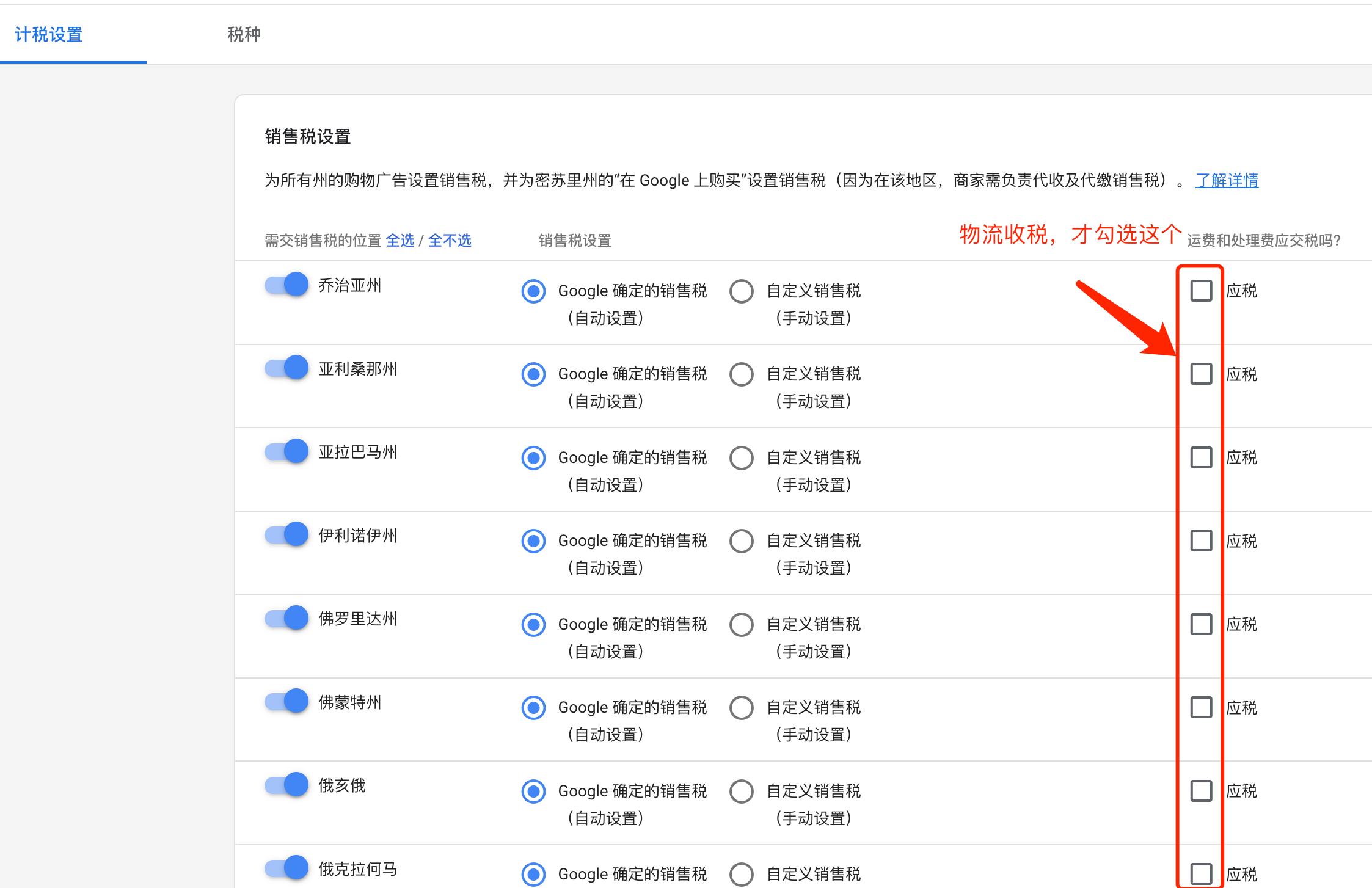Toggle off 伊利诺伊州 sales tax
Image resolution: width=1372 pixels, height=888 pixels.
coord(286,534)
